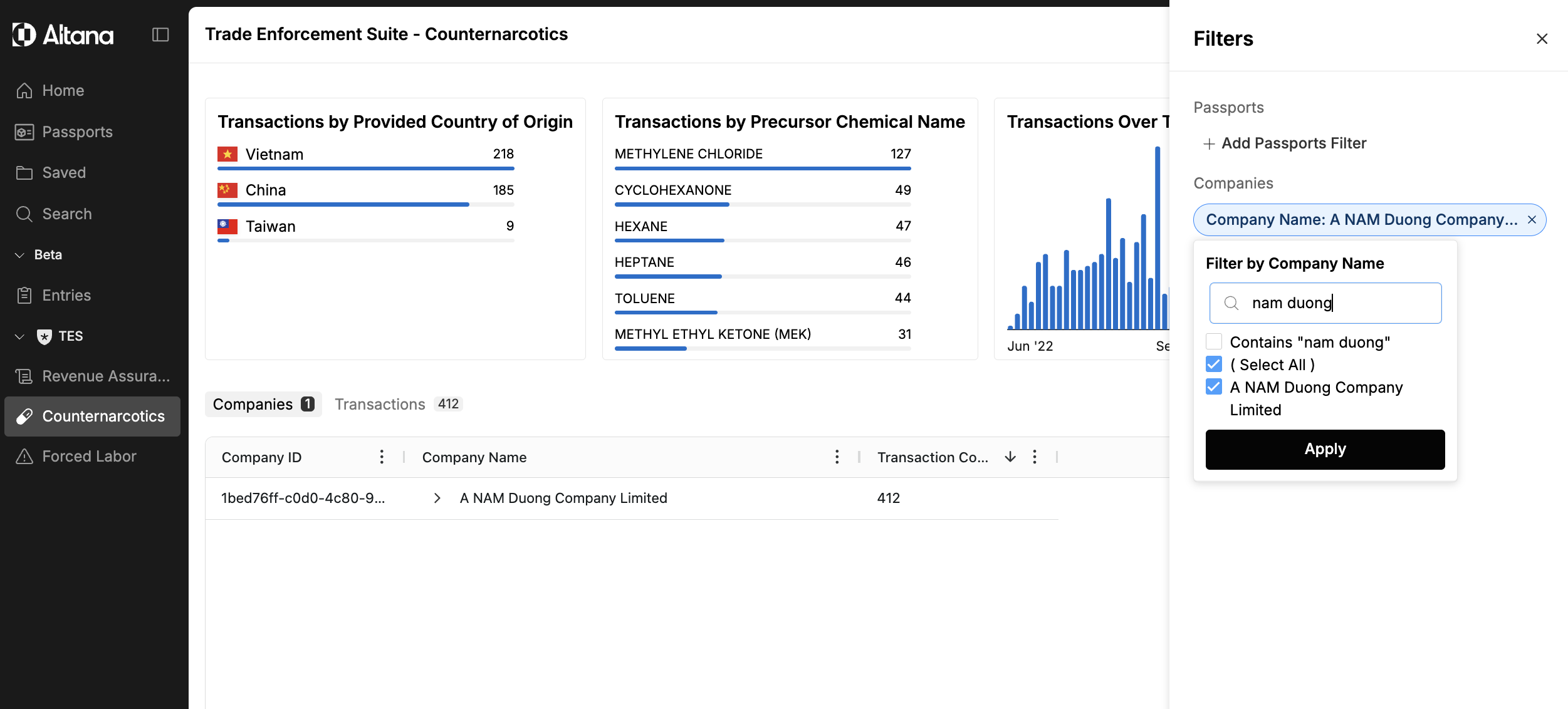Click the CYCLOHEXANONE progress bar
This screenshot has height=709, width=1568.
point(763,204)
